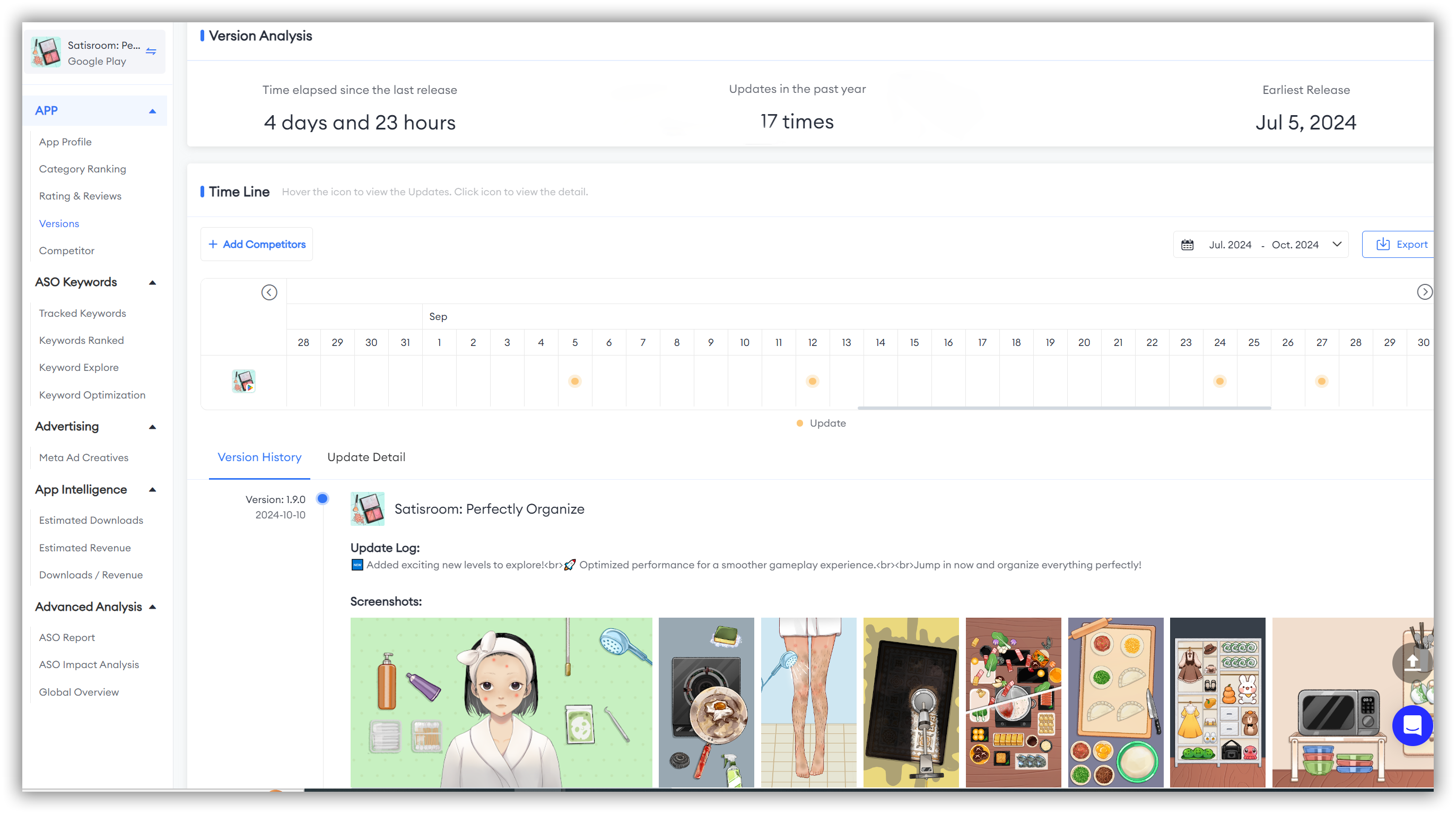Image resolution: width=1456 pixels, height=814 pixels.
Task: Click the calendar icon near date range
Action: (x=1188, y=244)
